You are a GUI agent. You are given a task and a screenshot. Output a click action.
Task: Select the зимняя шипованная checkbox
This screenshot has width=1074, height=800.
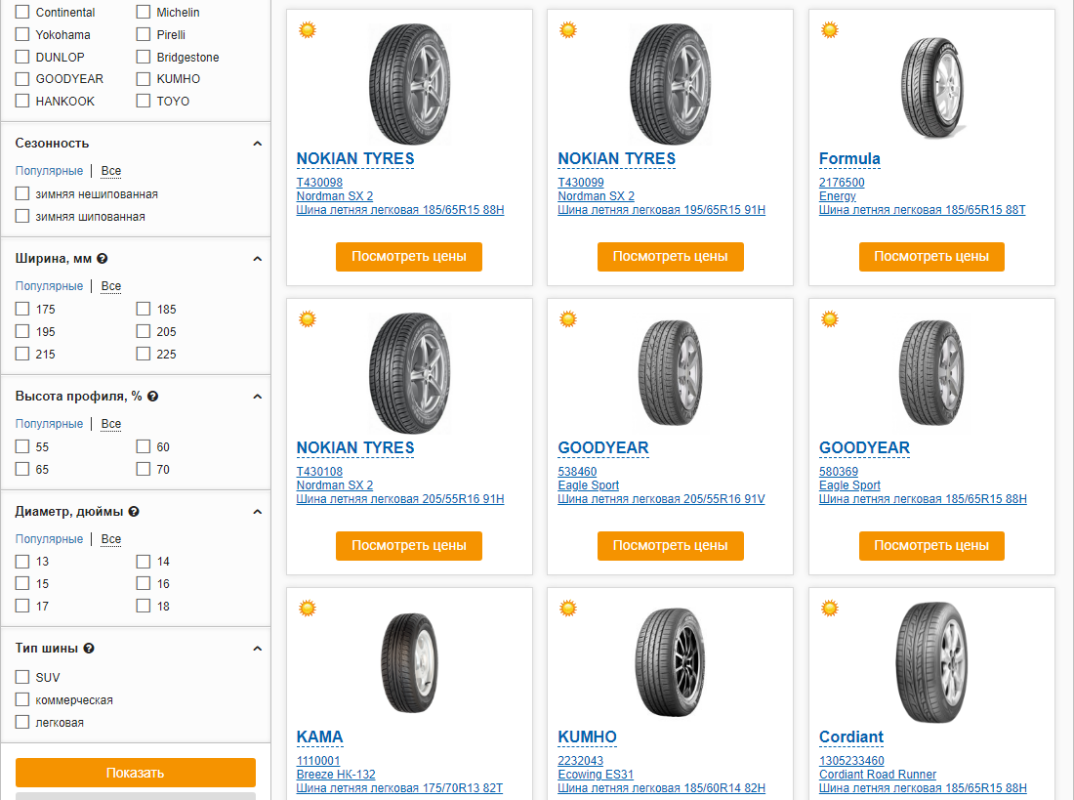pyautogui.click(x=23, y=216)
